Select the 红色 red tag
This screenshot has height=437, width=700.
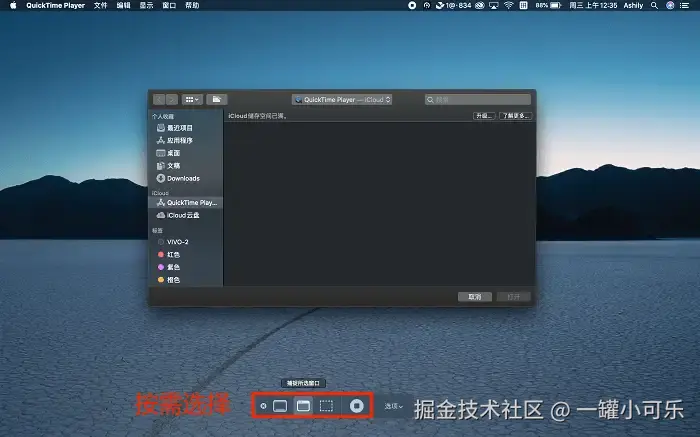(185, 254)
